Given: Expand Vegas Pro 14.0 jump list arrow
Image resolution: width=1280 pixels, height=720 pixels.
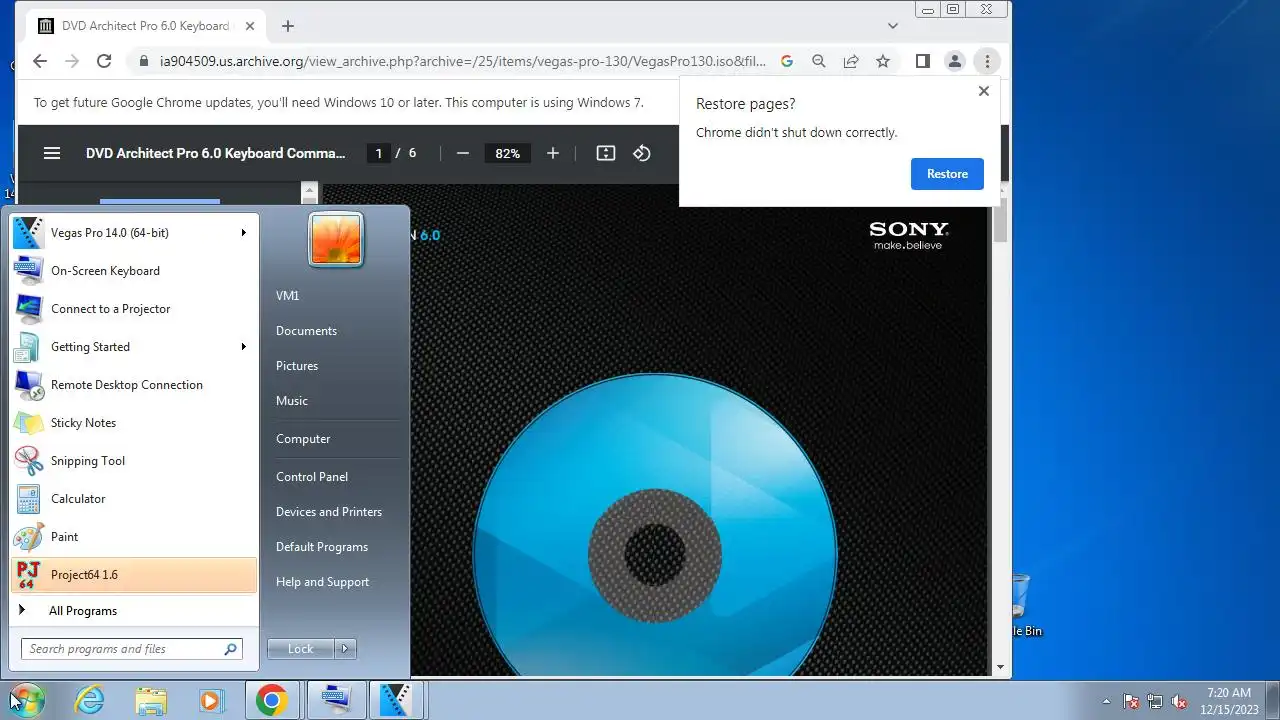Looking at the screenshot, I should pyautogui.click(x=243, y=233).
